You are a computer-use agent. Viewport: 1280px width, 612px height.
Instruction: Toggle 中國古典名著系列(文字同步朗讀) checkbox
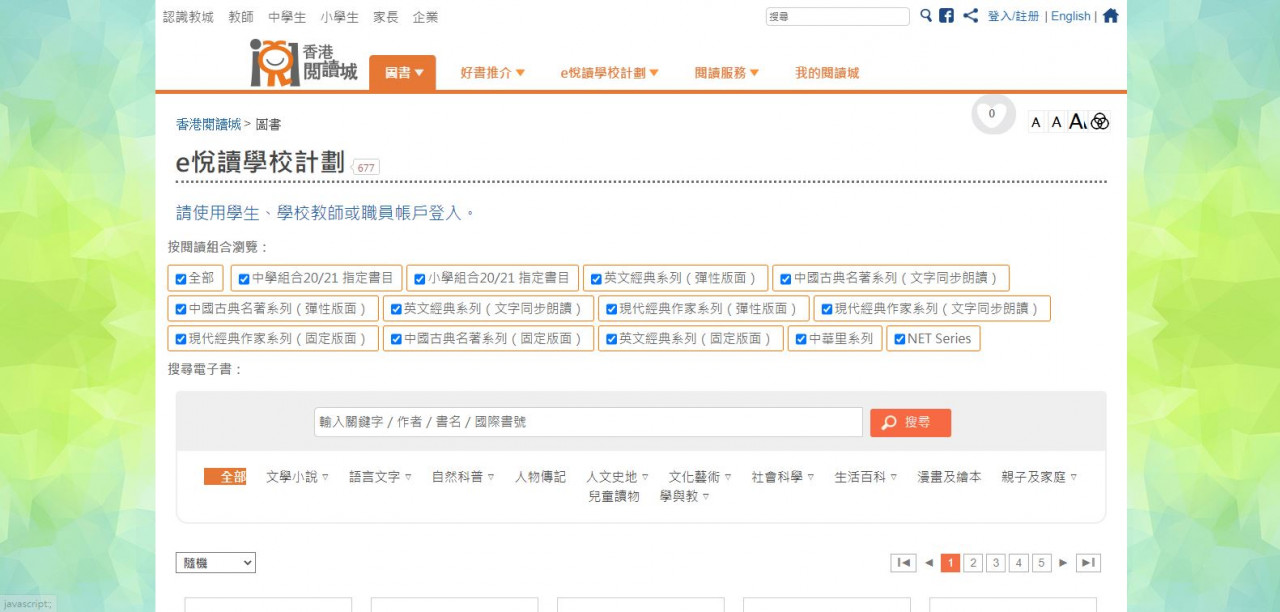point(786,279)
